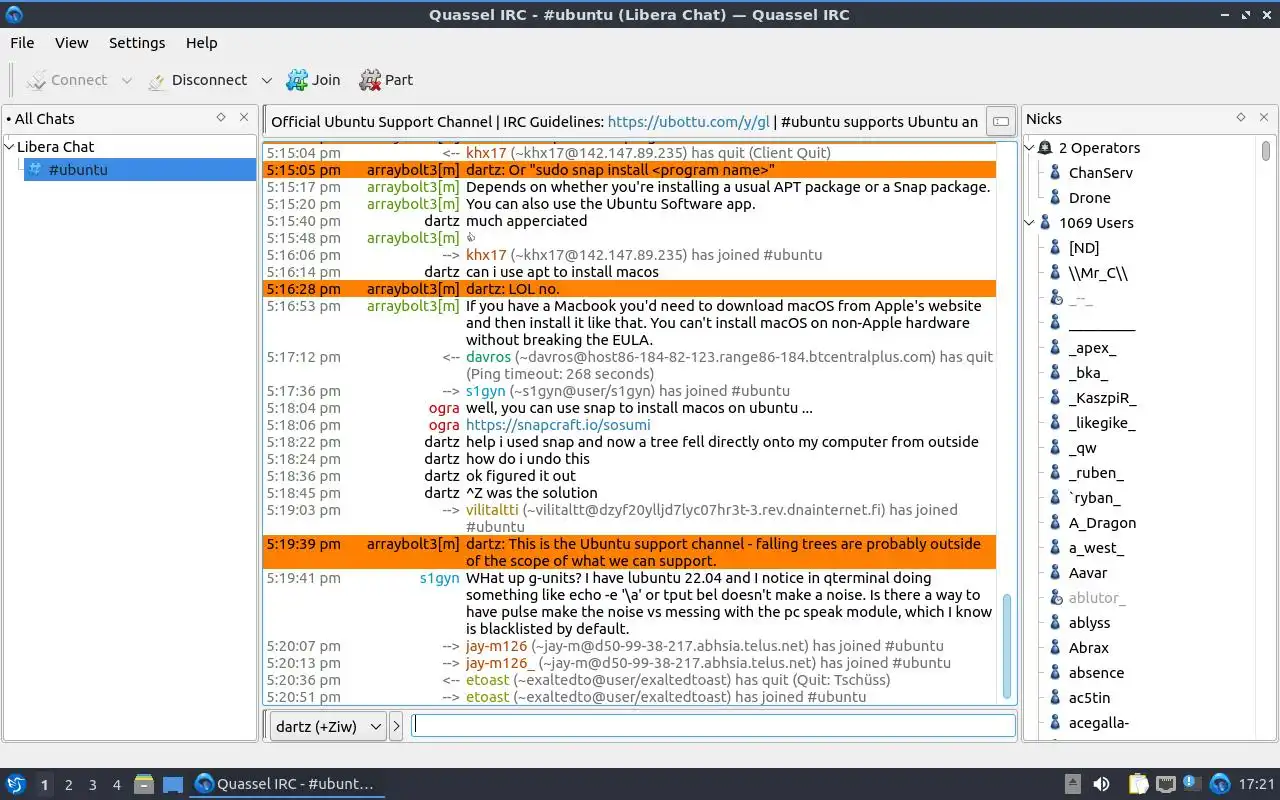Click the user icon next to Drone
The image size is (1280, 800).
(x=1055, y=197)
